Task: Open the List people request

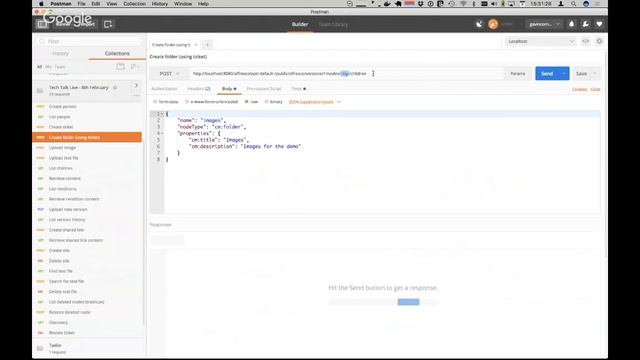Action: [x=87, y=117]
